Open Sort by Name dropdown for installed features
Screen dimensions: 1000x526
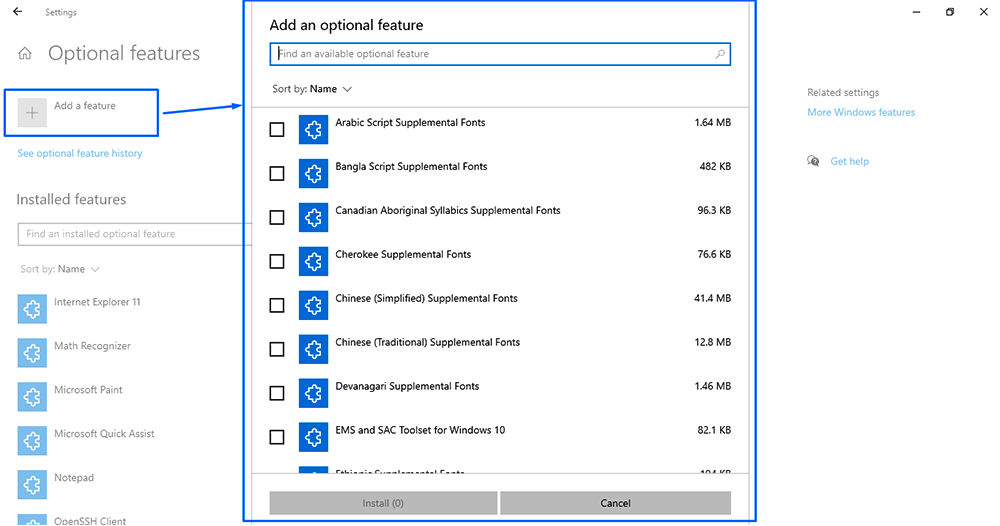pyautogui.click(x=60, y=269)
